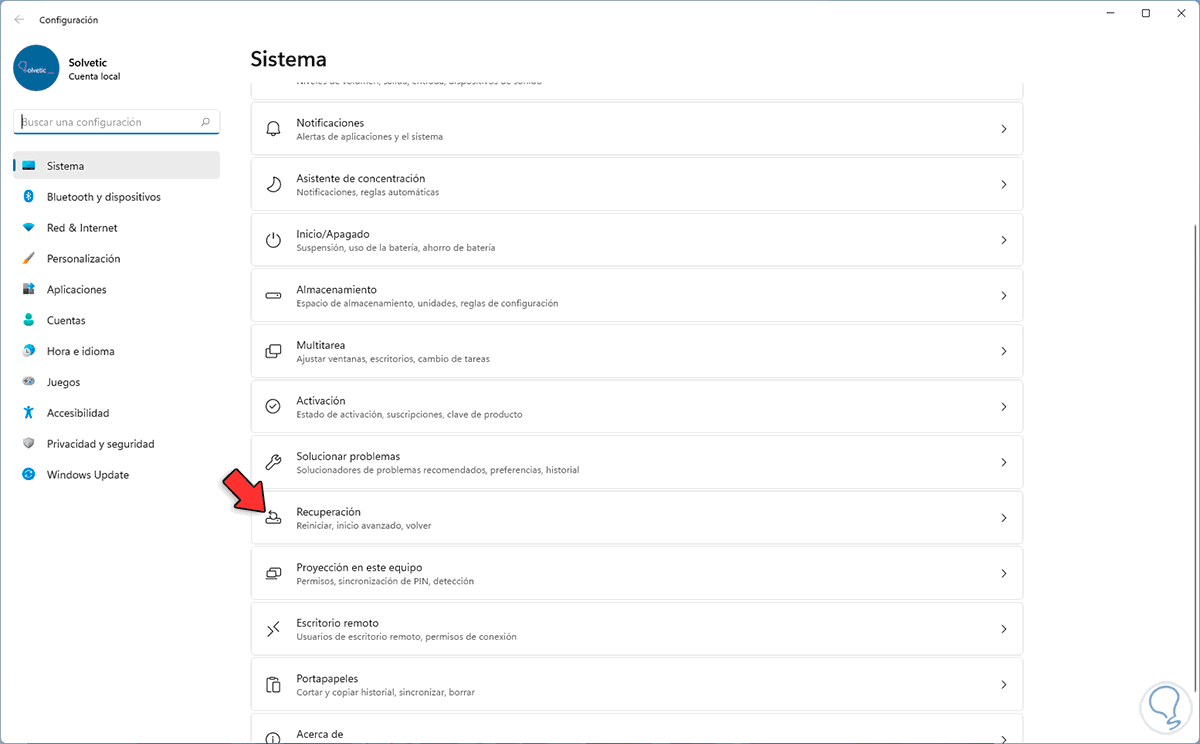
Task: Expand the Almacenamiento row chevron
Action: (x=1003, y=296)
